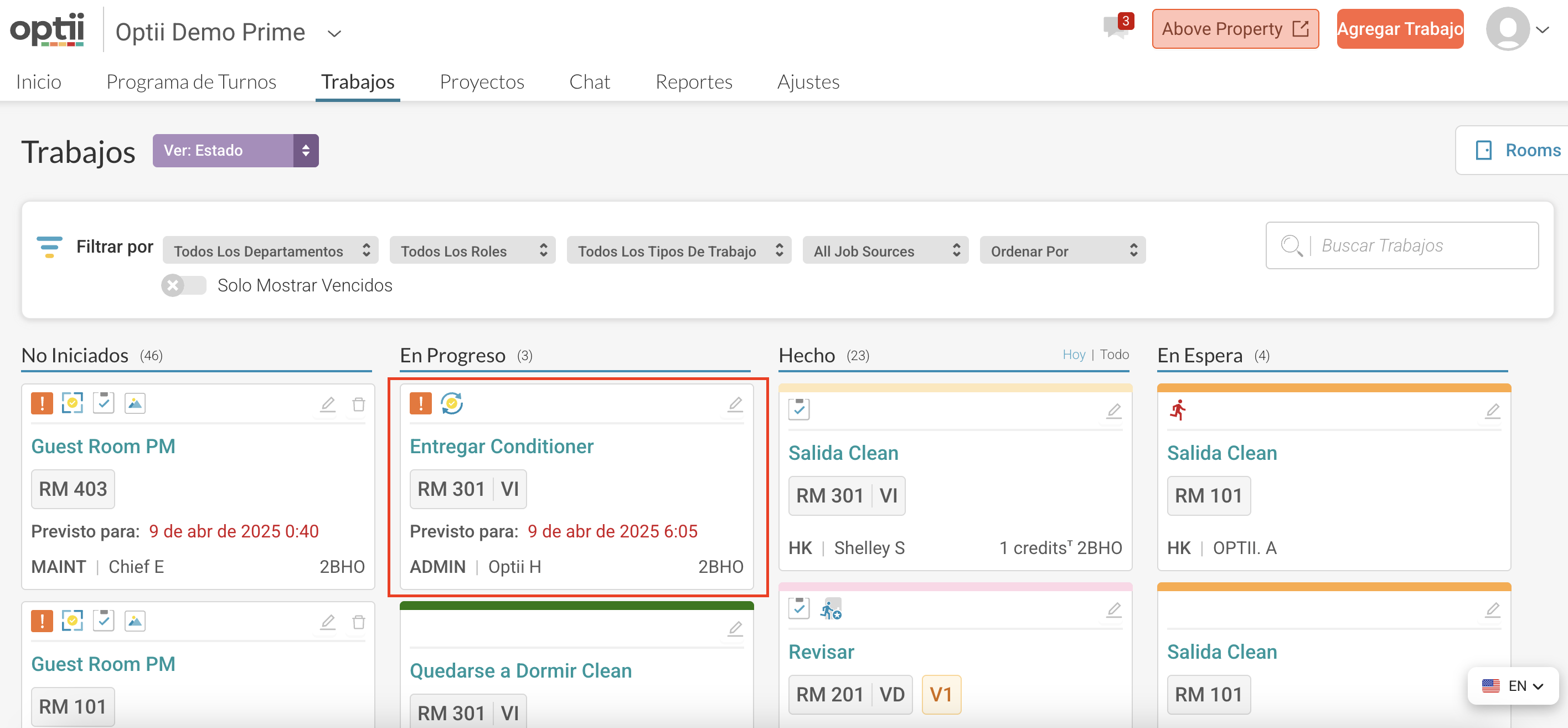Click the Buscar Trabajos search field

1402,245
